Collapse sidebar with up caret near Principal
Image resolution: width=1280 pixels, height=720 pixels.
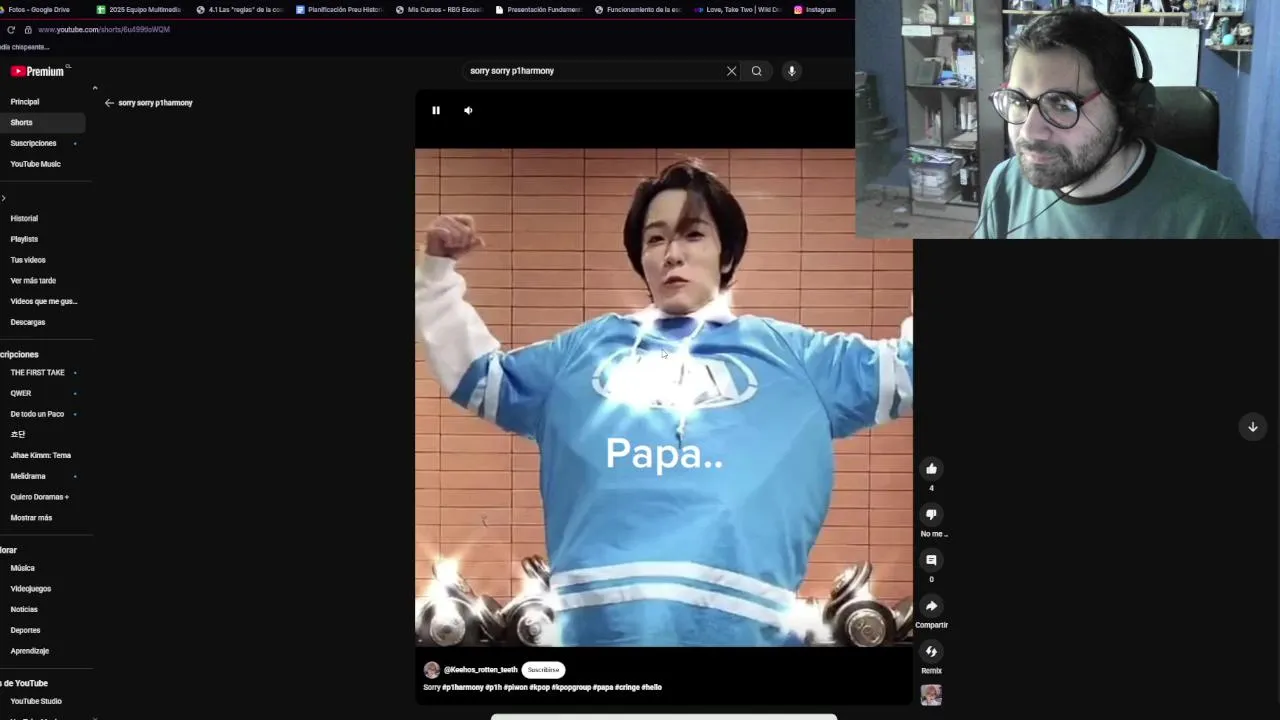pos(95,89)
